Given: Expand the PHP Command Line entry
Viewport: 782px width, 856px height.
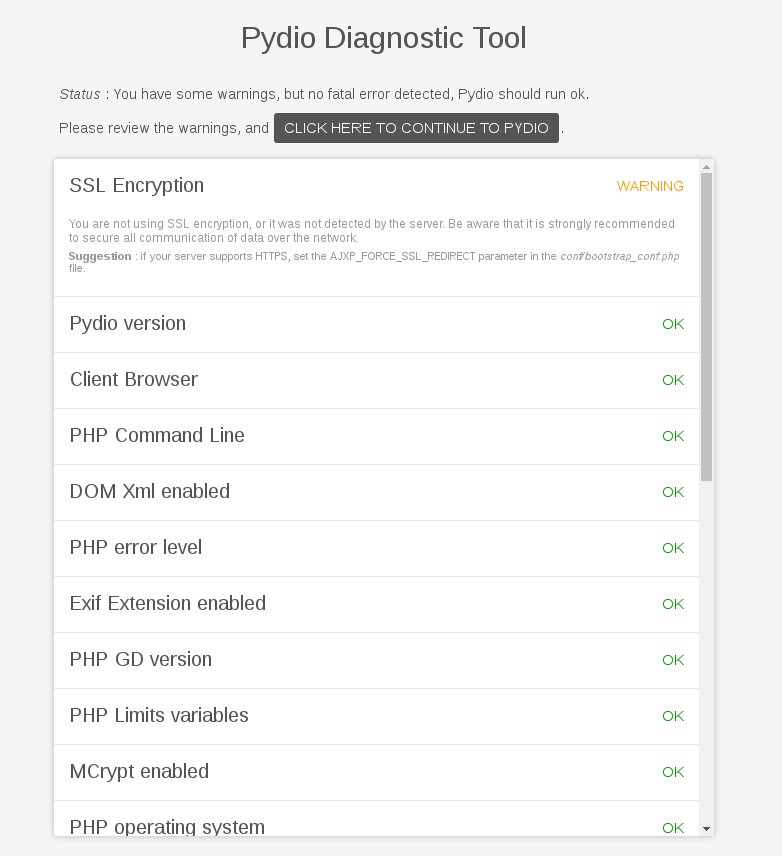Looking at the screenshot, I should (x=376, y=436).
